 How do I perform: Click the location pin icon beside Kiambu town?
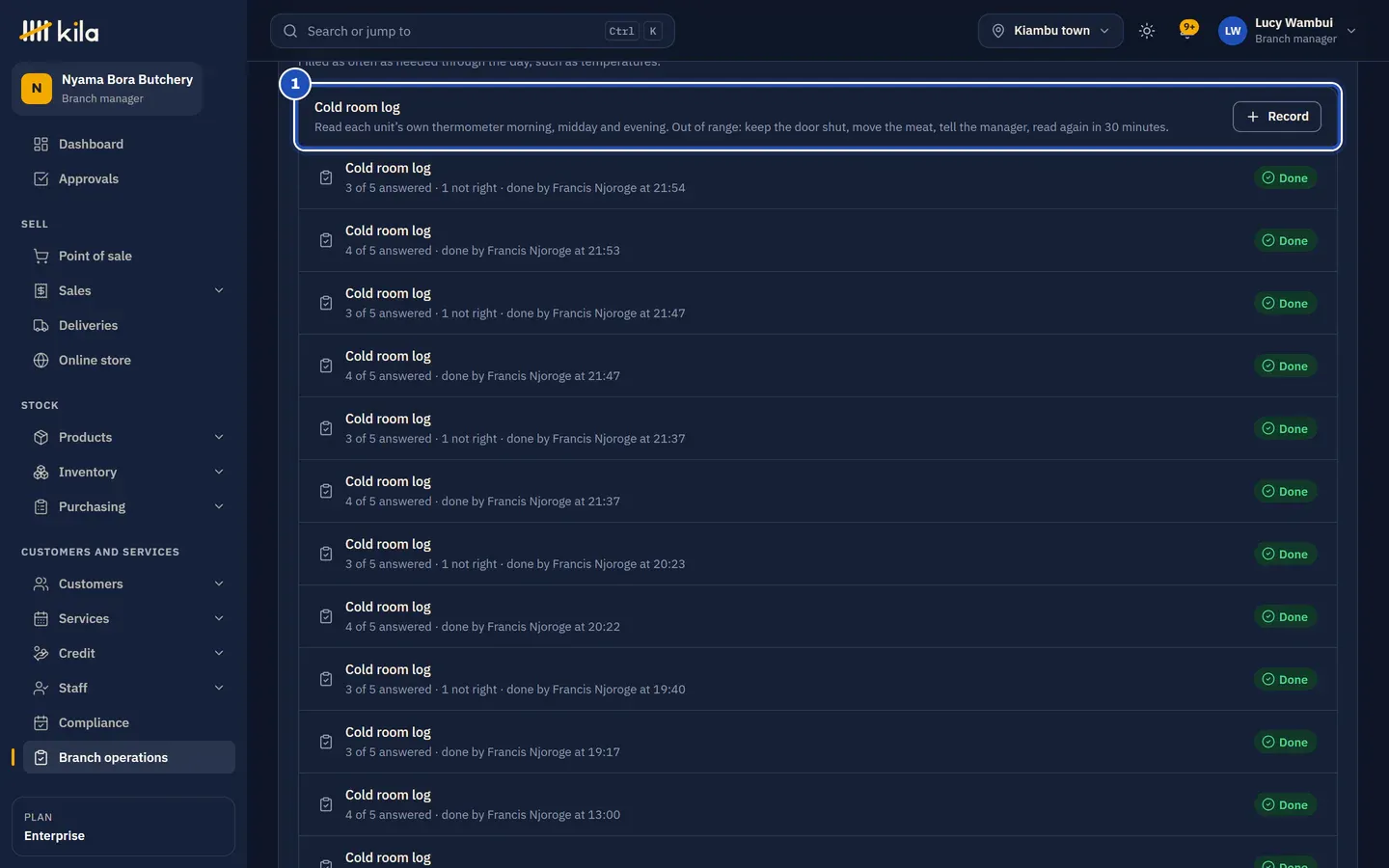coord(998,31)
